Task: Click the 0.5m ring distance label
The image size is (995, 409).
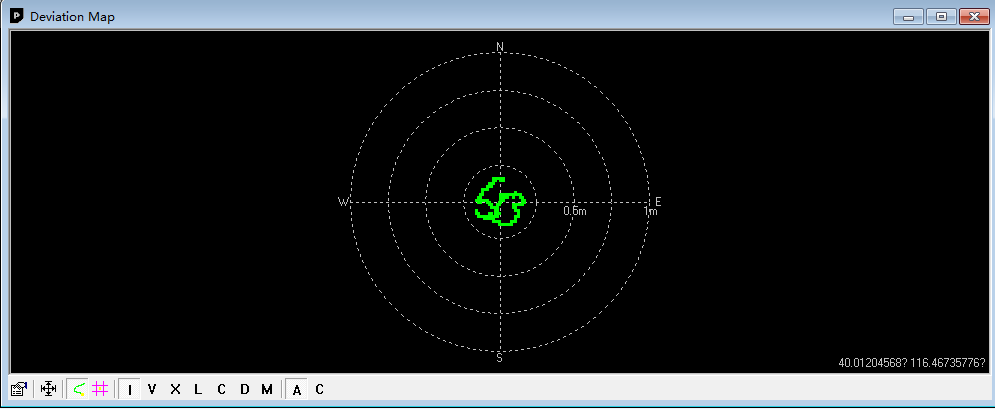Action: point(575,211)
